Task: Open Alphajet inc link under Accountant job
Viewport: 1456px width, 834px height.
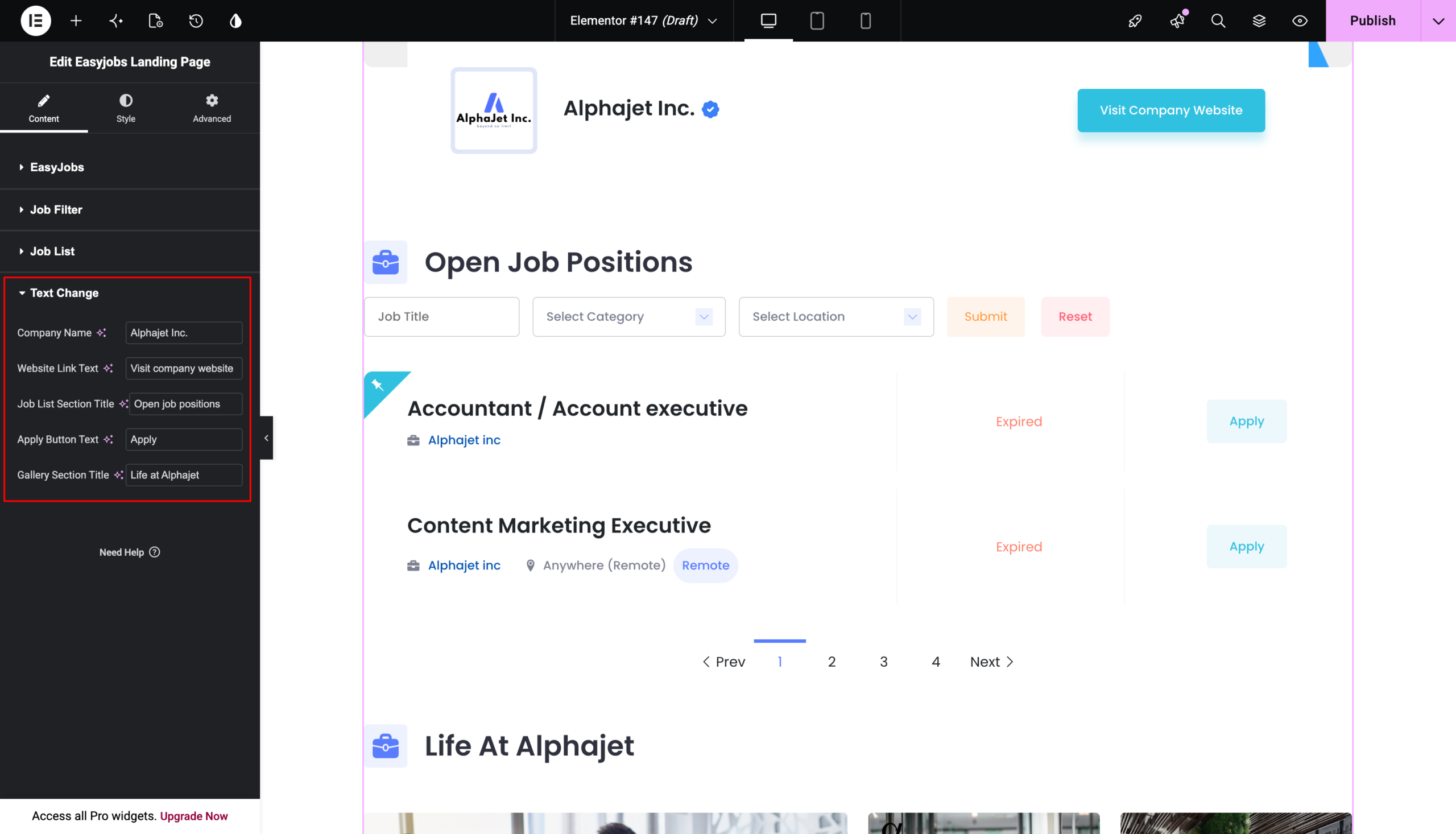Action: tap(464, 440)
